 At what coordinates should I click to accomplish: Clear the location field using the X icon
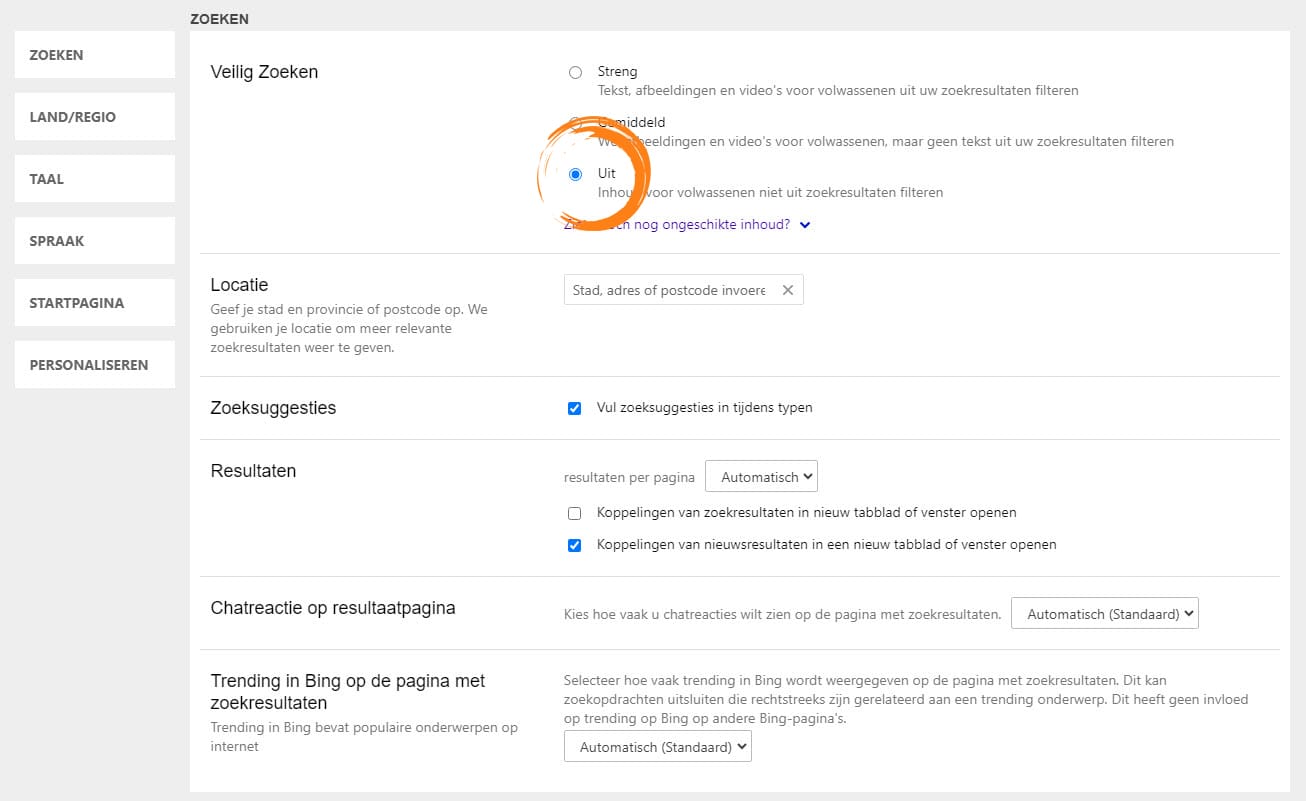(x=788, y=289)
